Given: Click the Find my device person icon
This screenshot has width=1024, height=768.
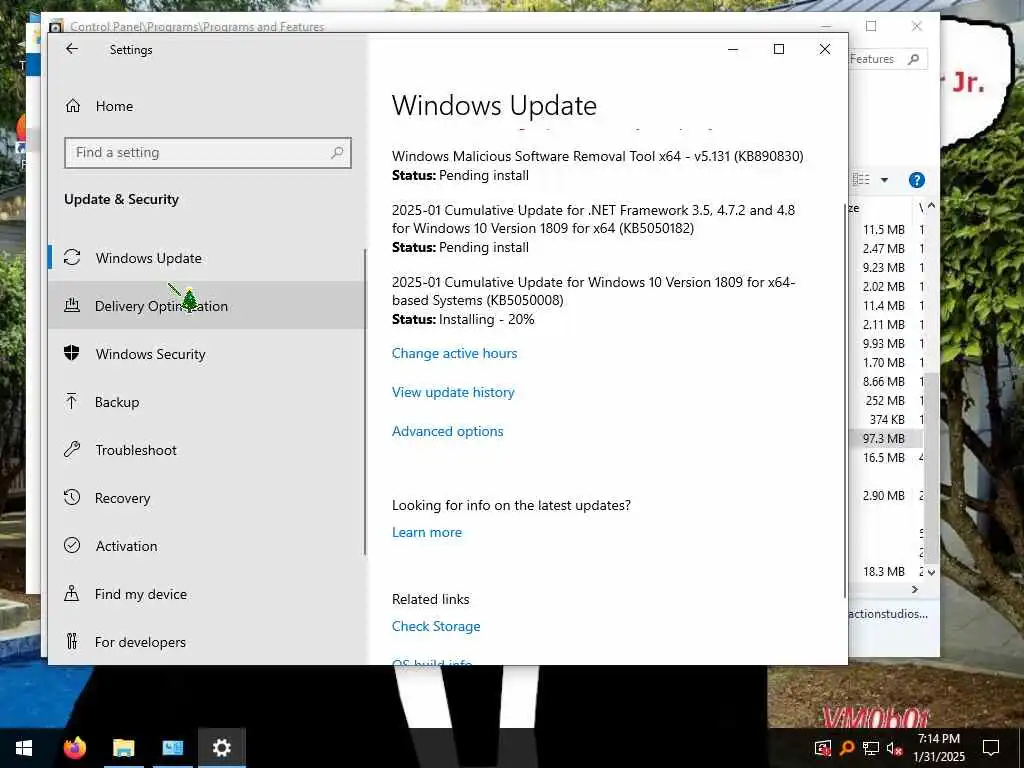Looking at the screenshot, I should (72, 593).
